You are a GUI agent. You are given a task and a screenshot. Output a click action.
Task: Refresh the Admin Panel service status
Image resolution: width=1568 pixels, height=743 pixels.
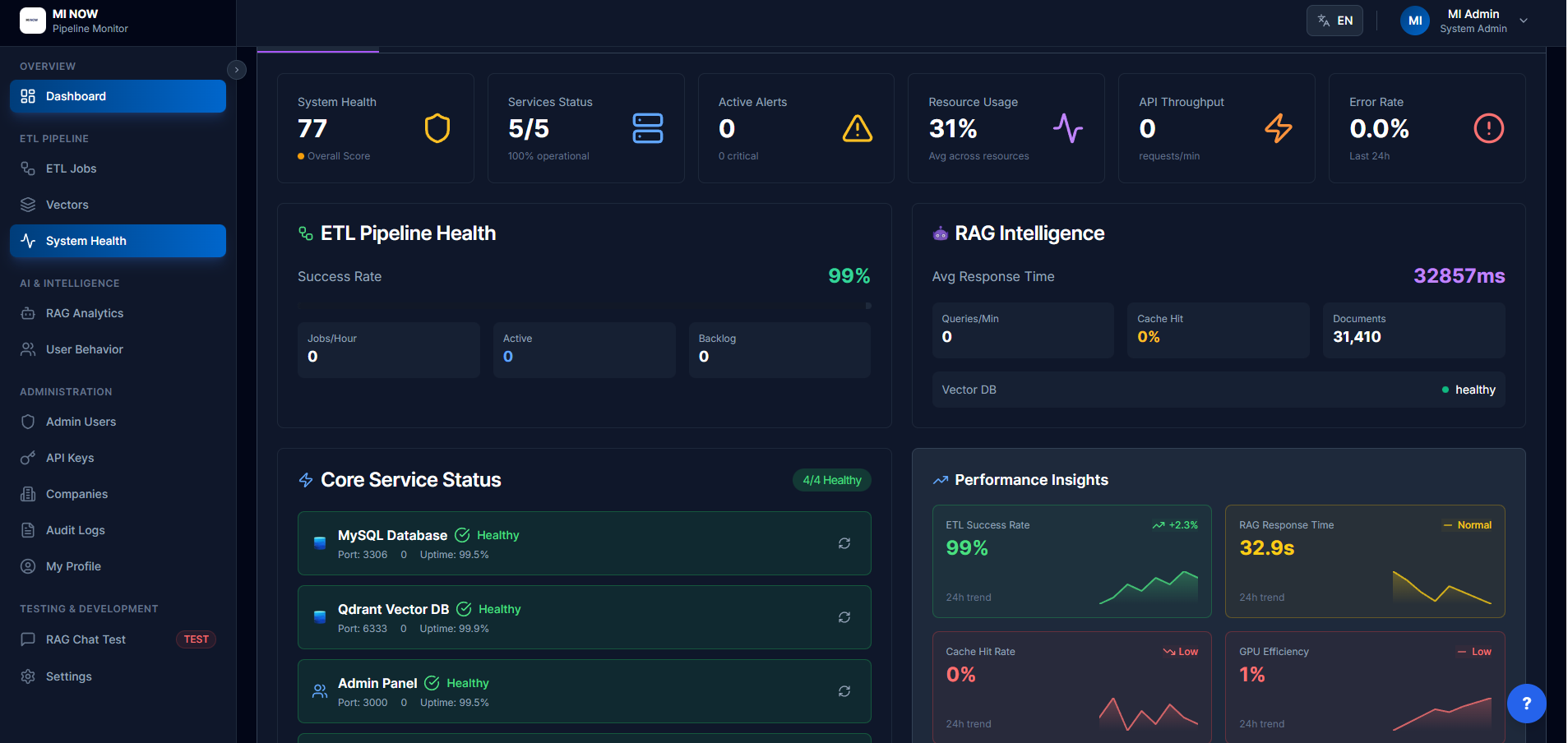[x=844, y=691]
